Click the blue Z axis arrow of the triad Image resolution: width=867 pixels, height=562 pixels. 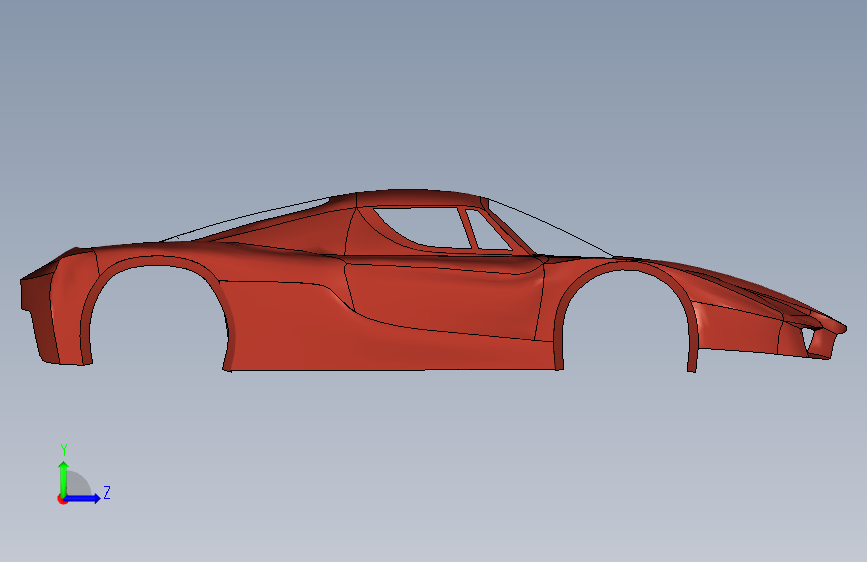[83, 498]
